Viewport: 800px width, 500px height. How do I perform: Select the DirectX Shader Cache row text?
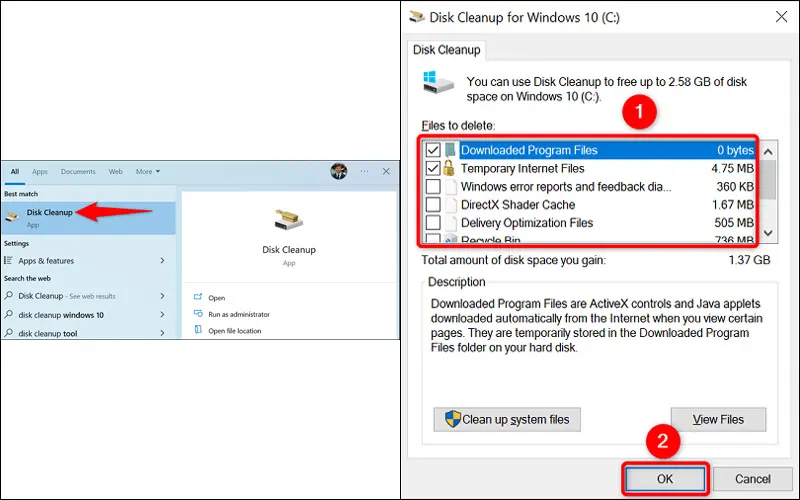point(518,205)
